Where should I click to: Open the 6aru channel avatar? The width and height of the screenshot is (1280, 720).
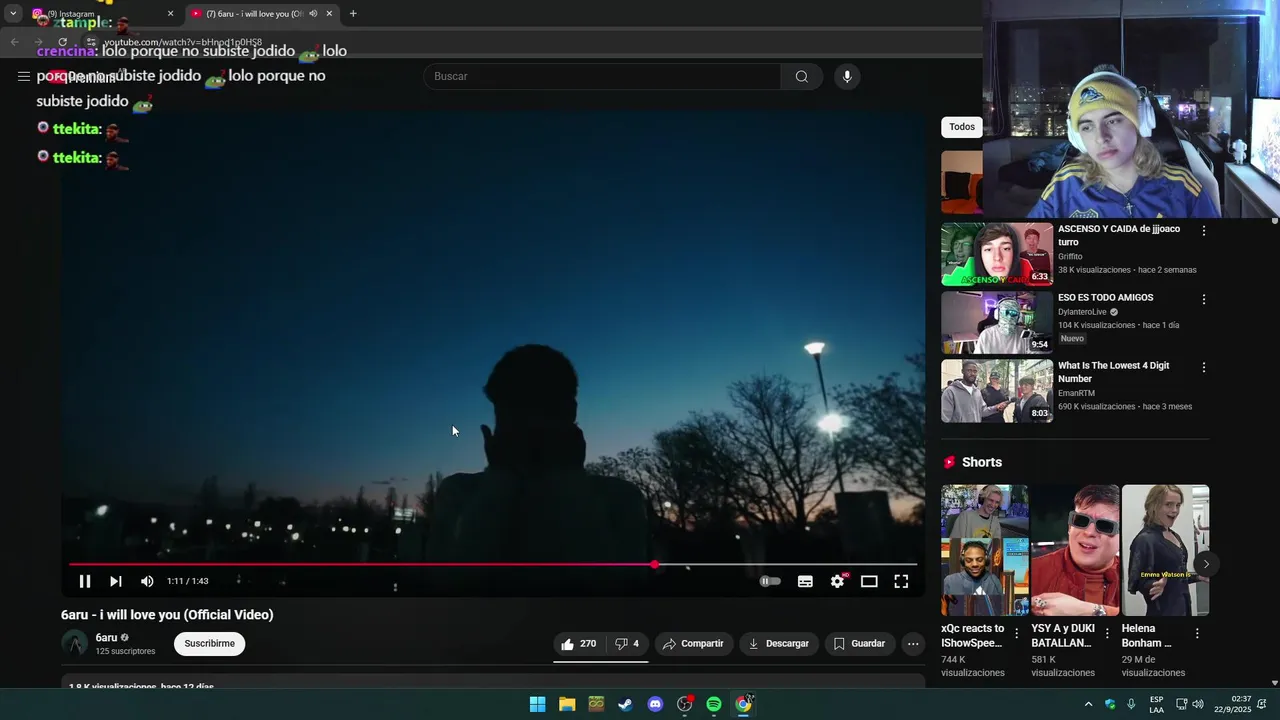[x=75, y=643]
